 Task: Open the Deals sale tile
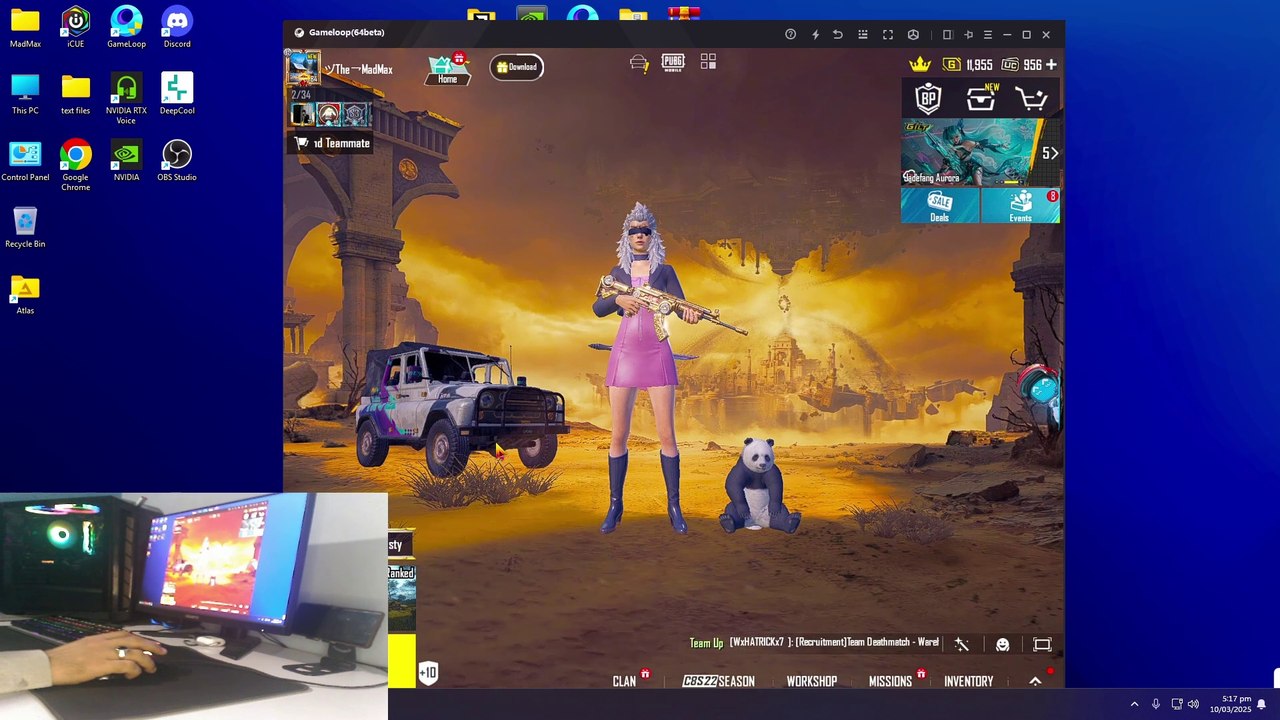(940, 205)
